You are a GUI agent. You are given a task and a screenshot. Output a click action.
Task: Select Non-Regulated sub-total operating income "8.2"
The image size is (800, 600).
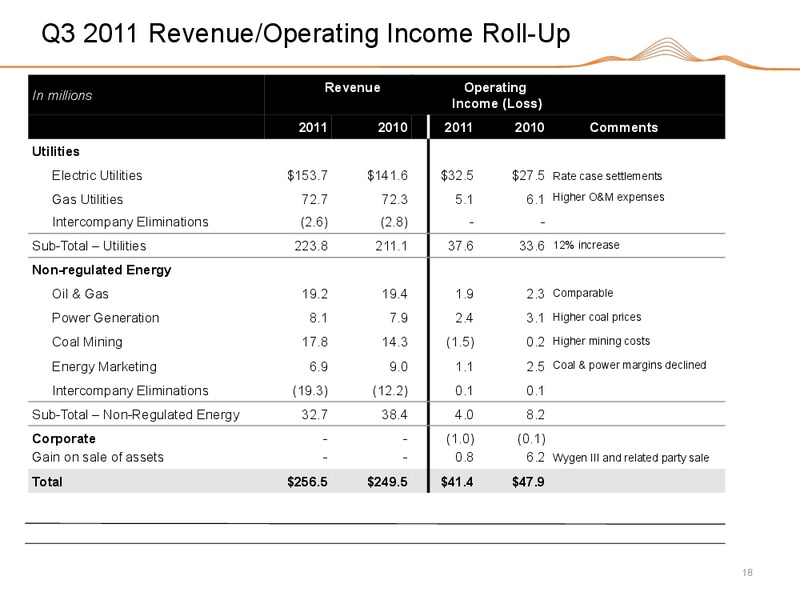[x=535, y=415]
